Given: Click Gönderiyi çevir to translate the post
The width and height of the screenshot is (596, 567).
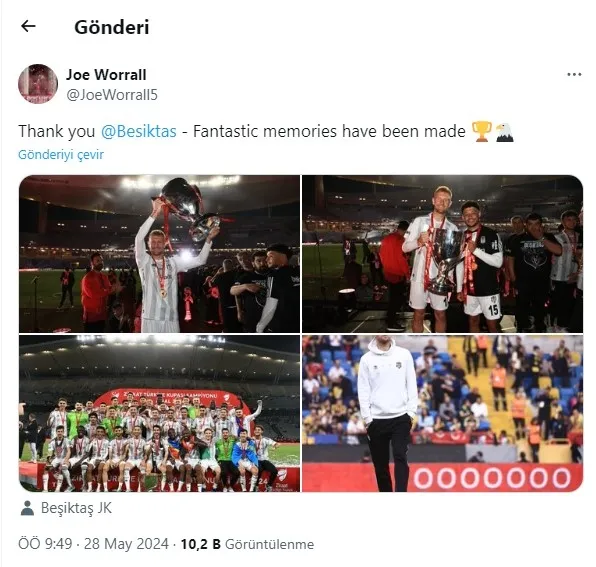Looking at the screenshot, I should coord(61,155).
